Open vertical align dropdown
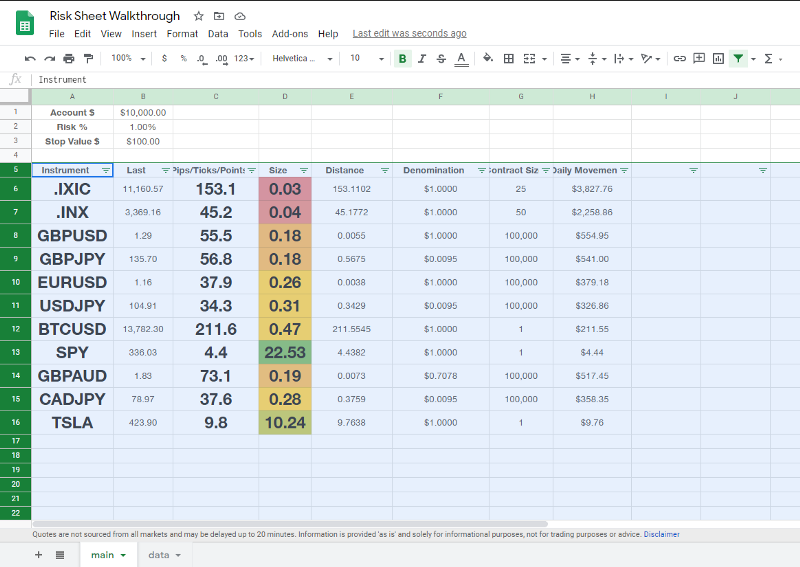 point(597,59)
